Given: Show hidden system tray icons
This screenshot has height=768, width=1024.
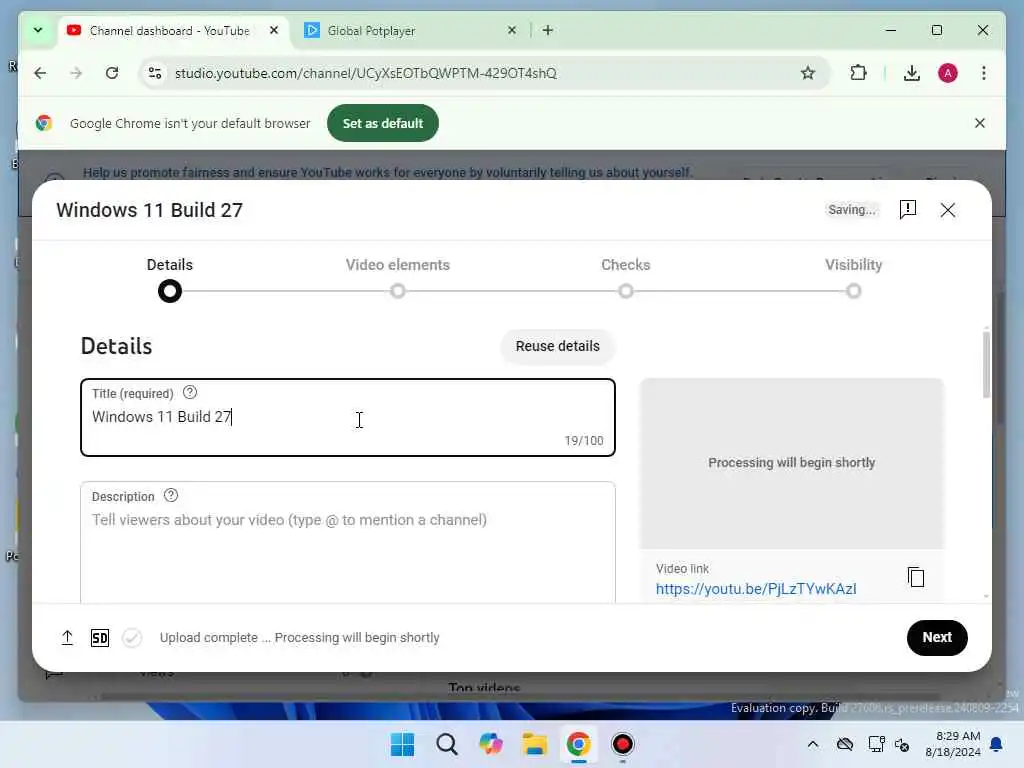Looking at the screenshot, I should click(x=812, y=744).
